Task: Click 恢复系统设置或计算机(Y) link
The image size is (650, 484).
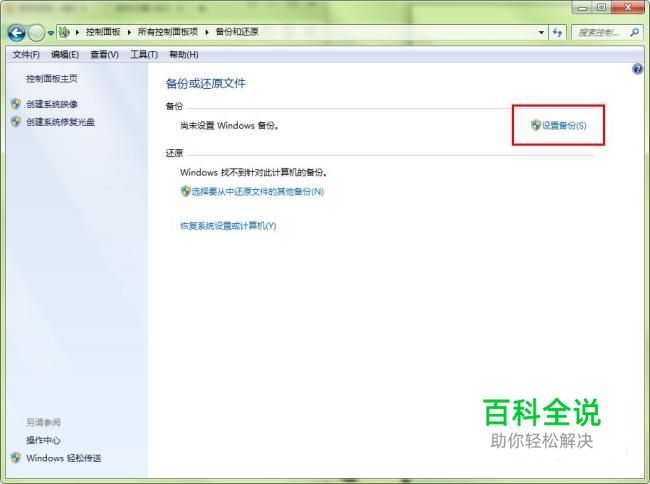Action: (x=228, y=226)
